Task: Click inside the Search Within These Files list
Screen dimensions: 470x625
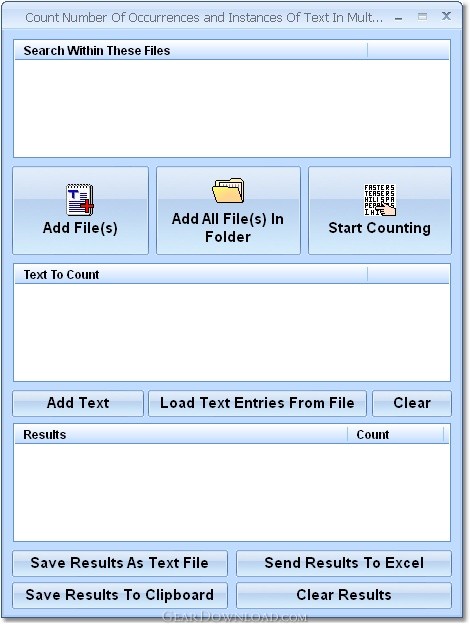Action: coord(232,108)
